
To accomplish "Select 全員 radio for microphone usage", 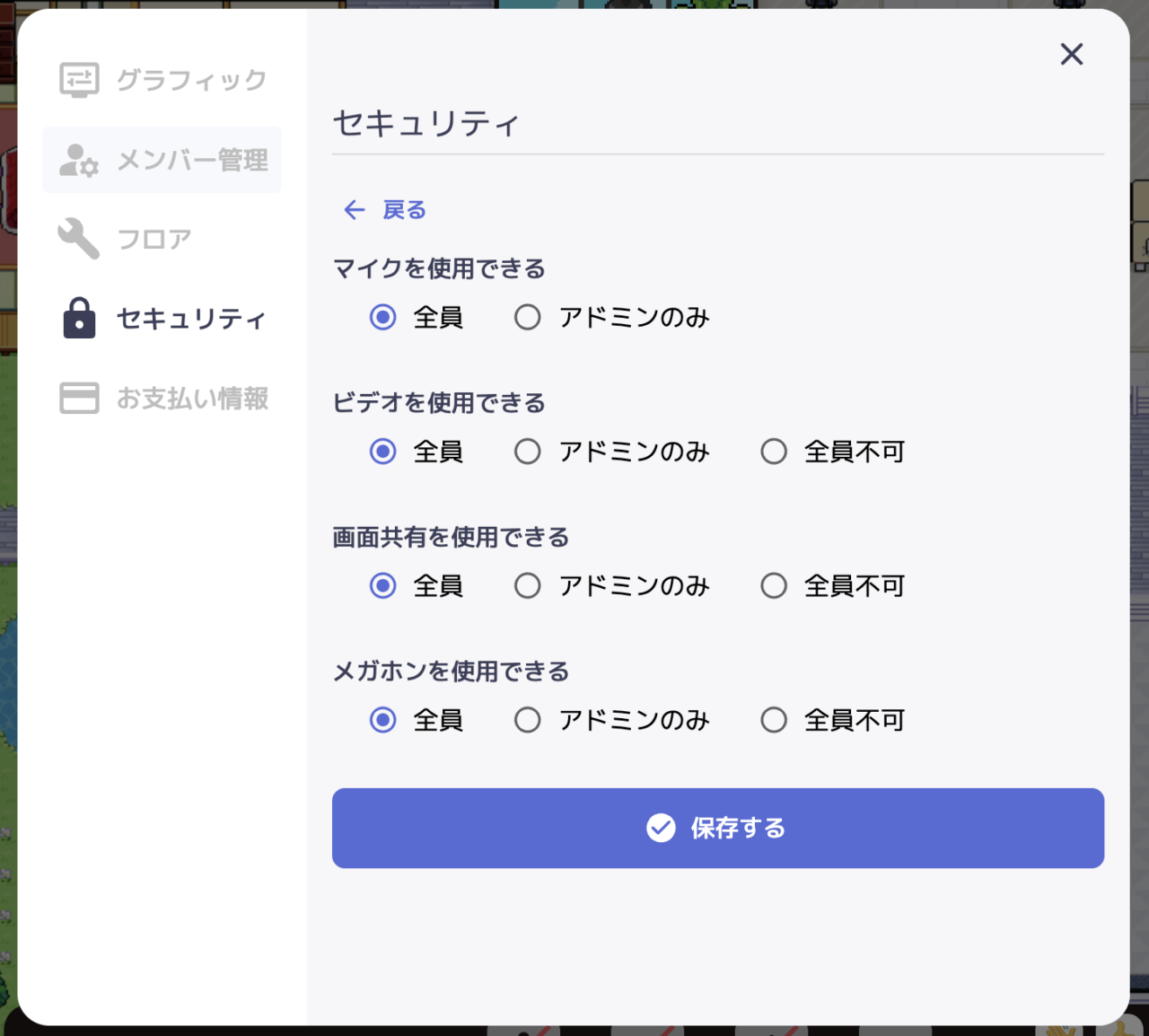I will (x=383, y=318).
